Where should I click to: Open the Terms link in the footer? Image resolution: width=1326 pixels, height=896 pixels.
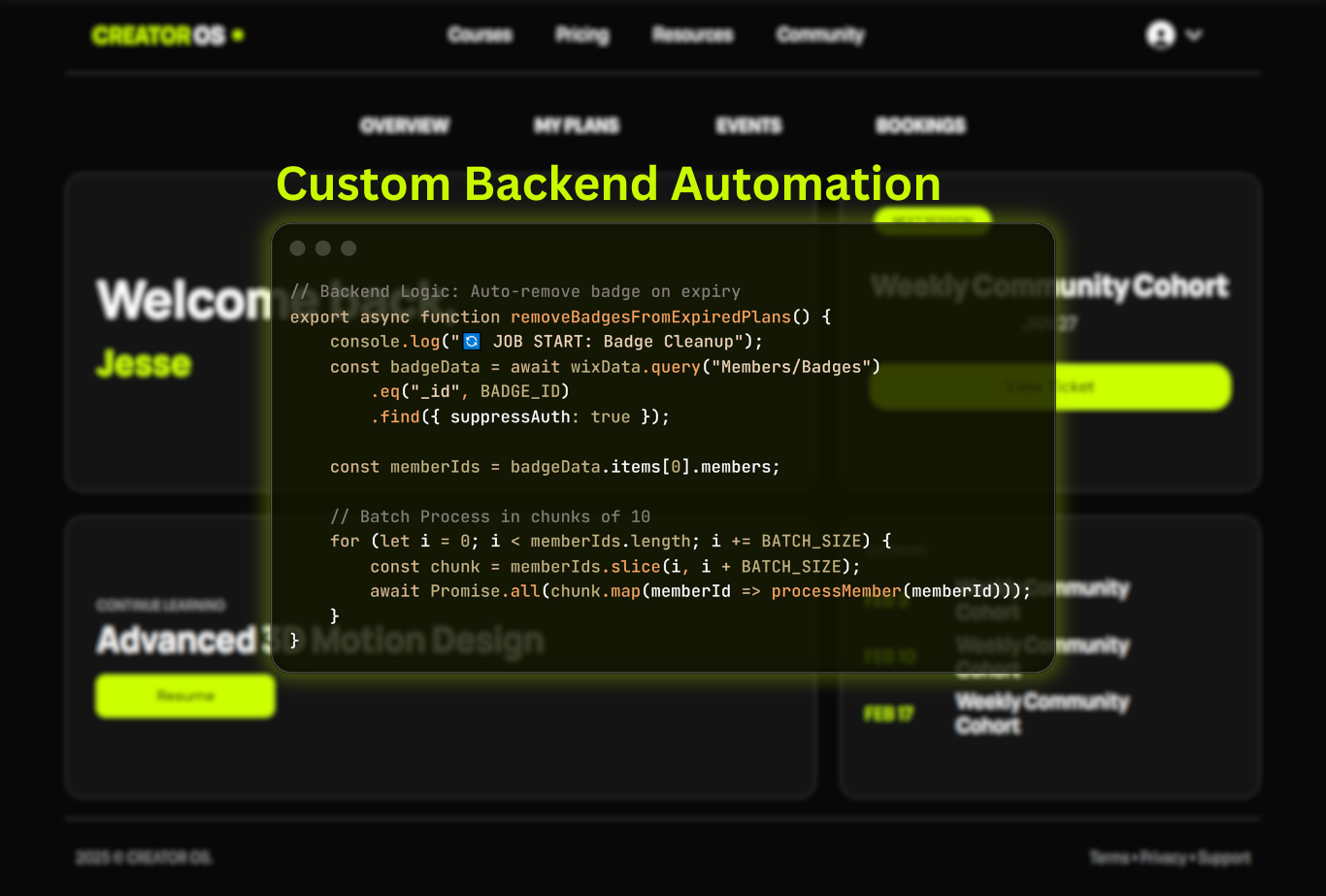[x=1109, y=858]
